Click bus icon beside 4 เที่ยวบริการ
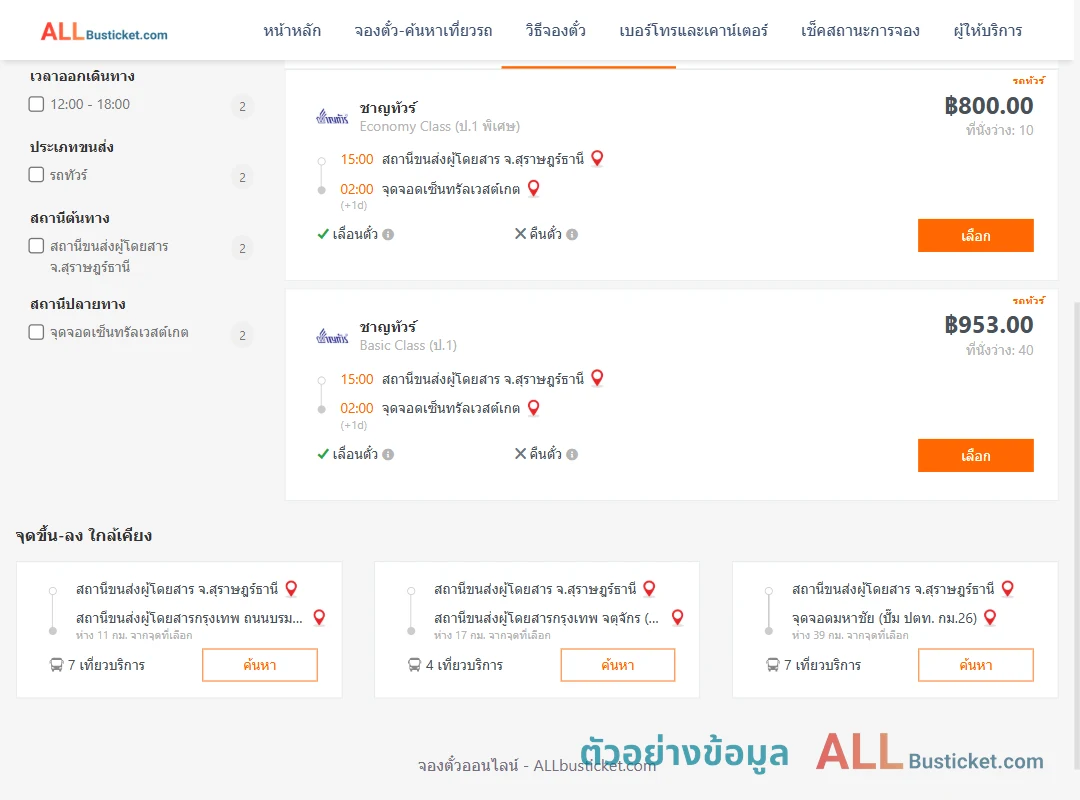 click(x=415, y=665)
